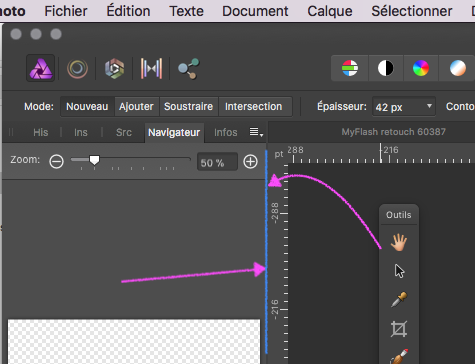Open the Document menu
The image size is (475, 364).
(255, 11)
